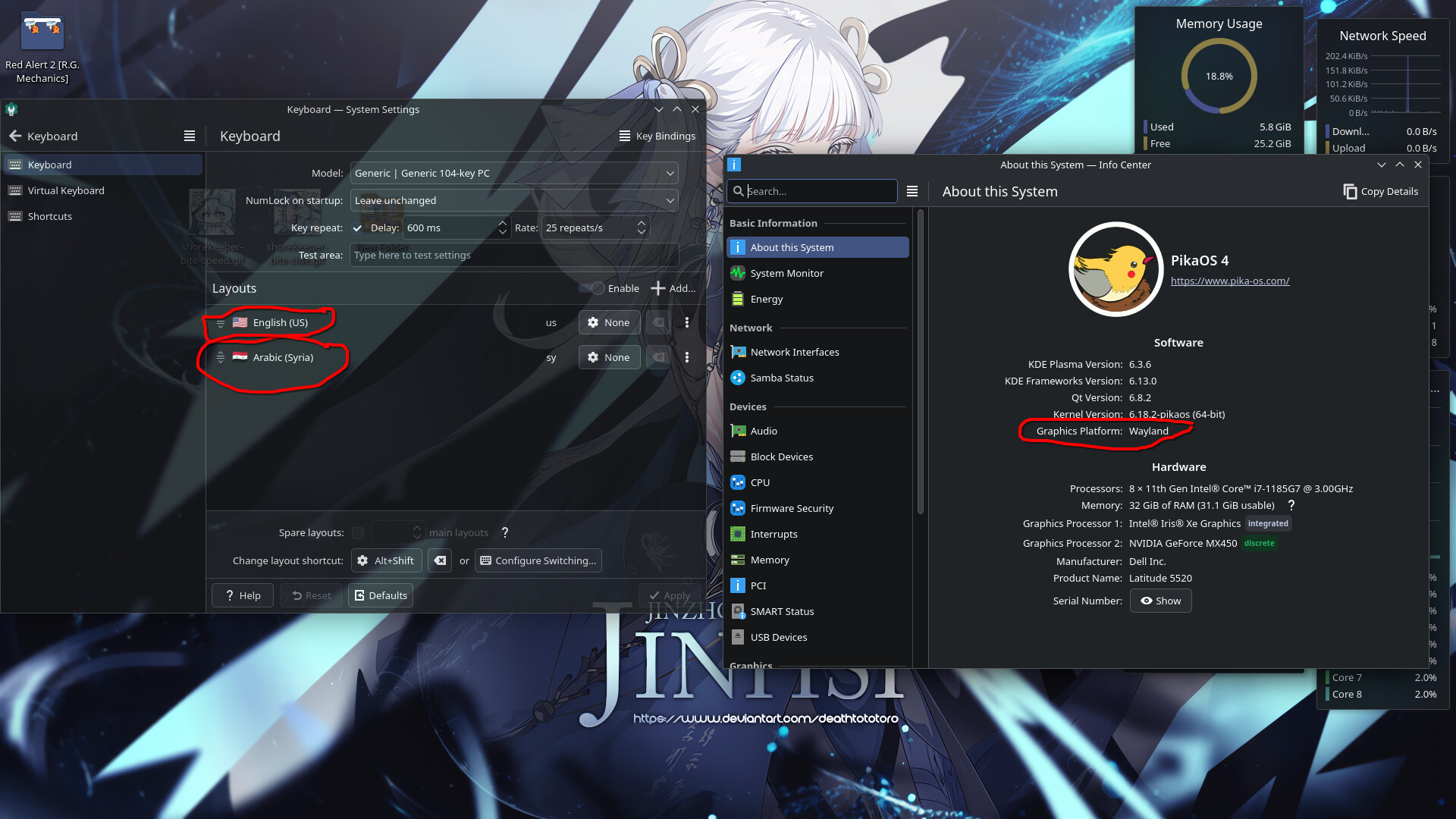Image resolution: width=1456 pixels, height=819 pixels.
Task: Toggle the Enable layouts switch
Action: [592, 288]
